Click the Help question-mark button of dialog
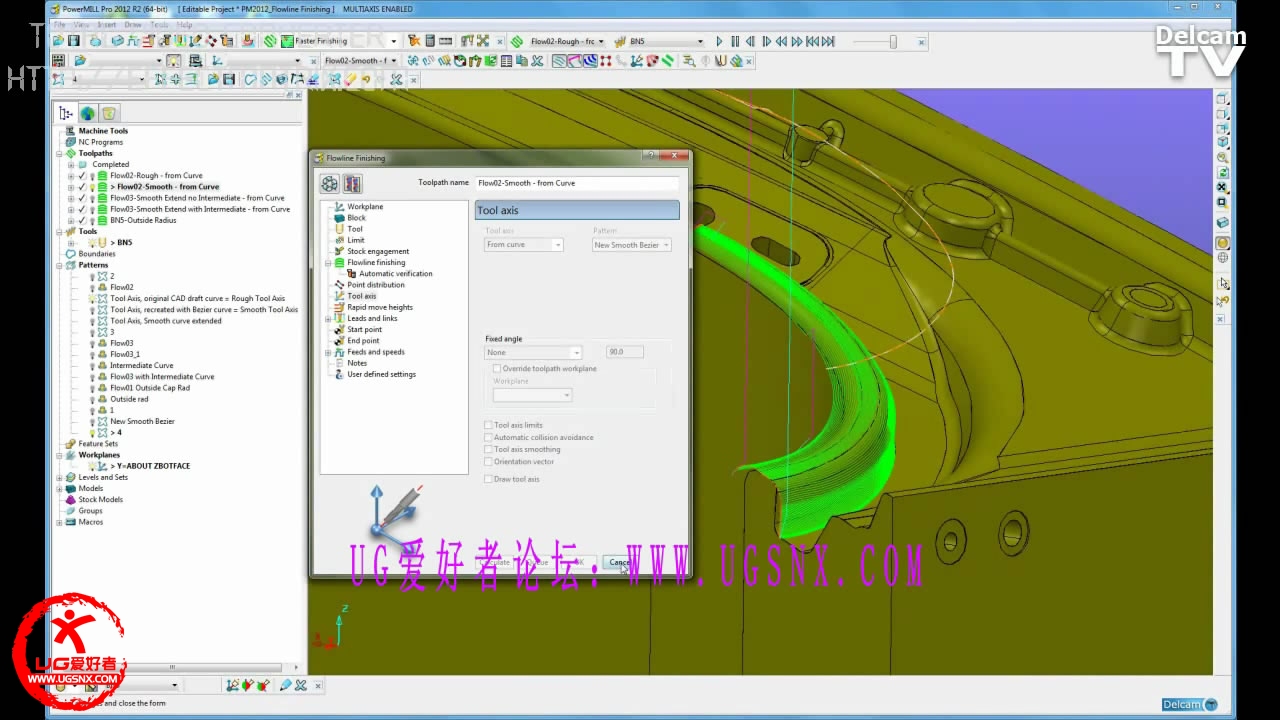This screenshot has height=720, width=1280. click(651, 156)
